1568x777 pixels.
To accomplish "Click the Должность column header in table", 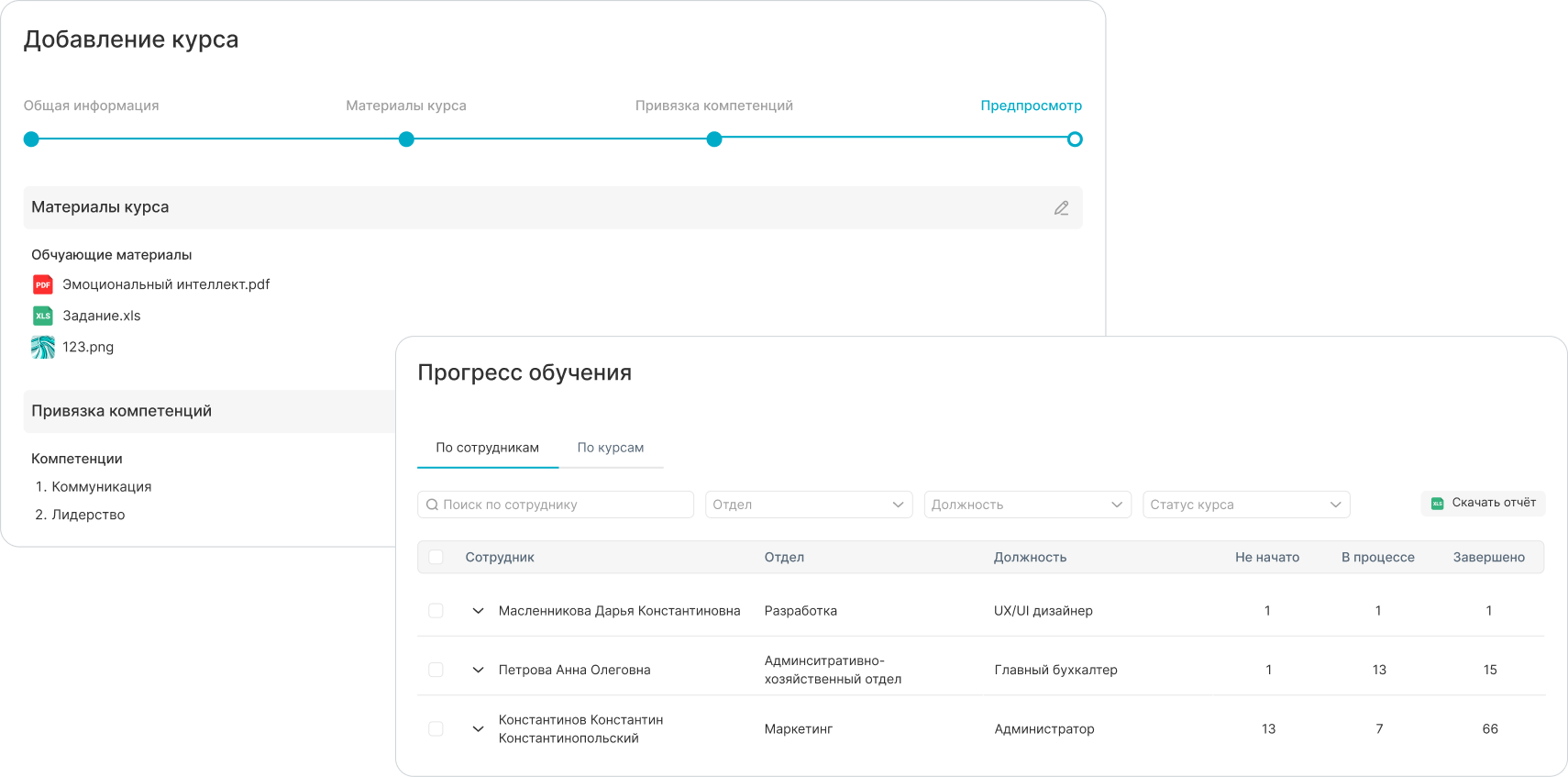I will point(1030,557).
